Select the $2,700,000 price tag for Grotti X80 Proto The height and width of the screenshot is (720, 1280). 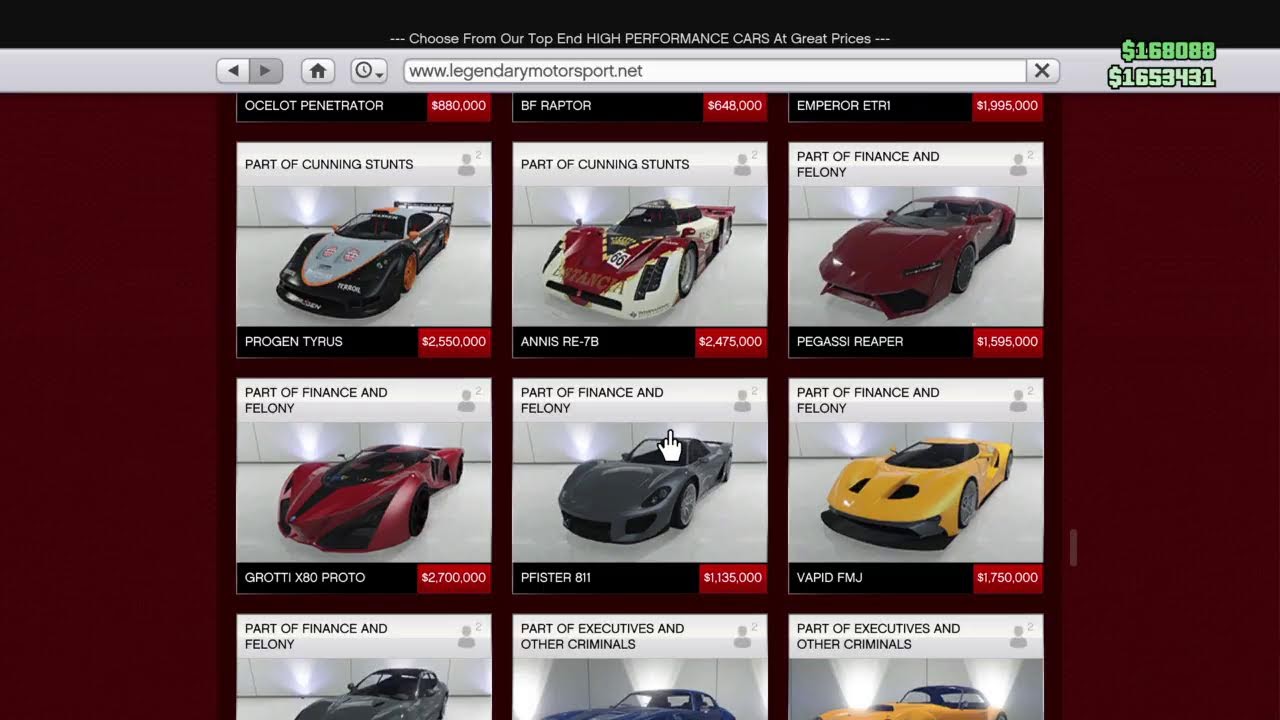tap(454, 578)
